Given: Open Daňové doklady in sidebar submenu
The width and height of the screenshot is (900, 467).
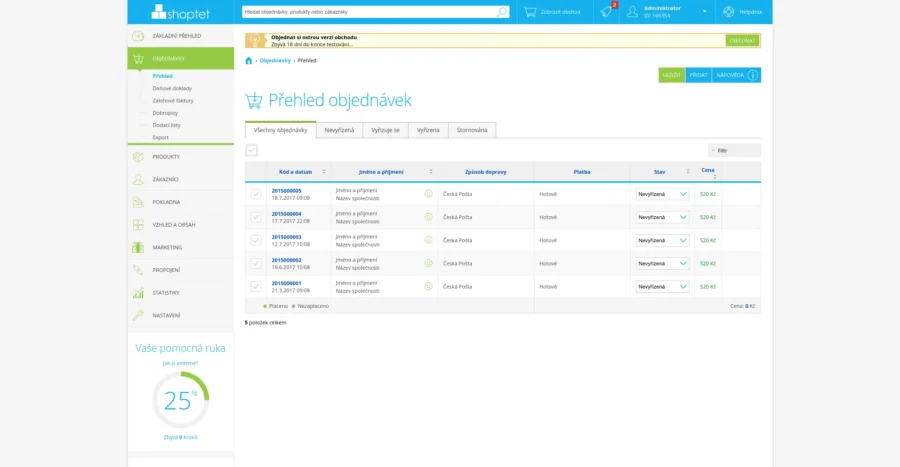Looking at the screenshot, I should (x=172, y=88).
